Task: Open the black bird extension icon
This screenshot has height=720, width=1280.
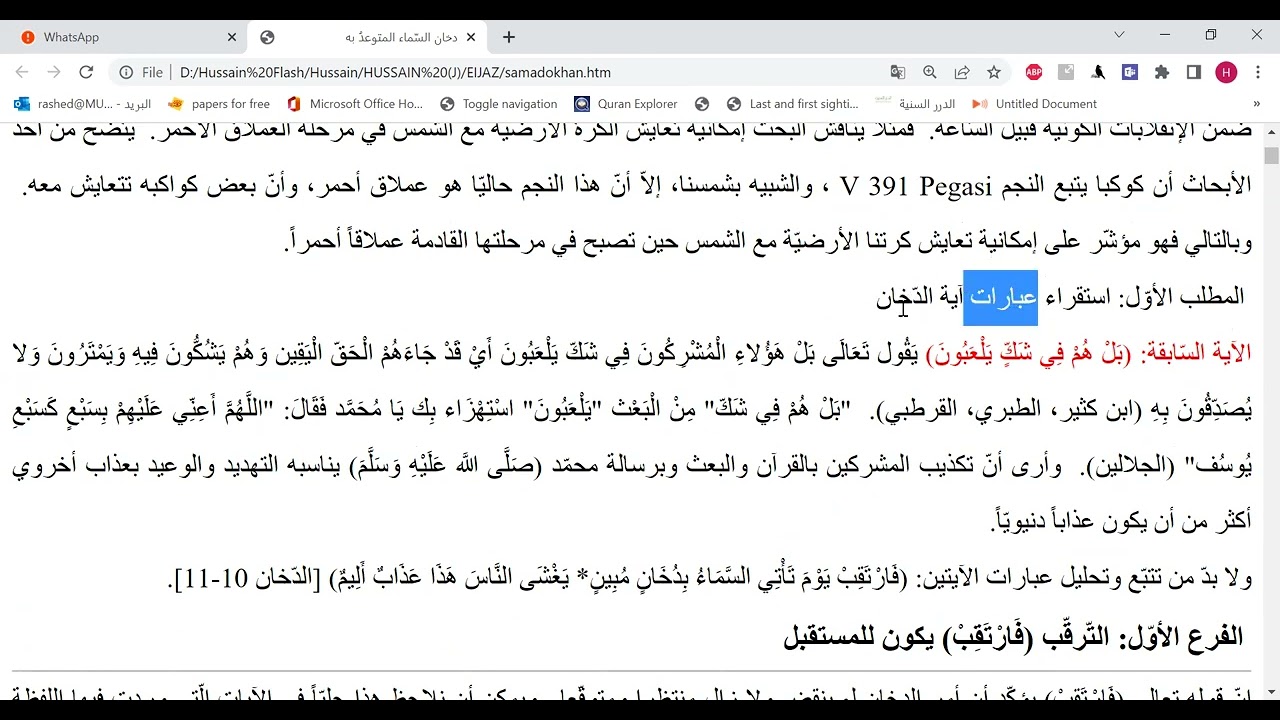Action: click(x=1098, y=72)
